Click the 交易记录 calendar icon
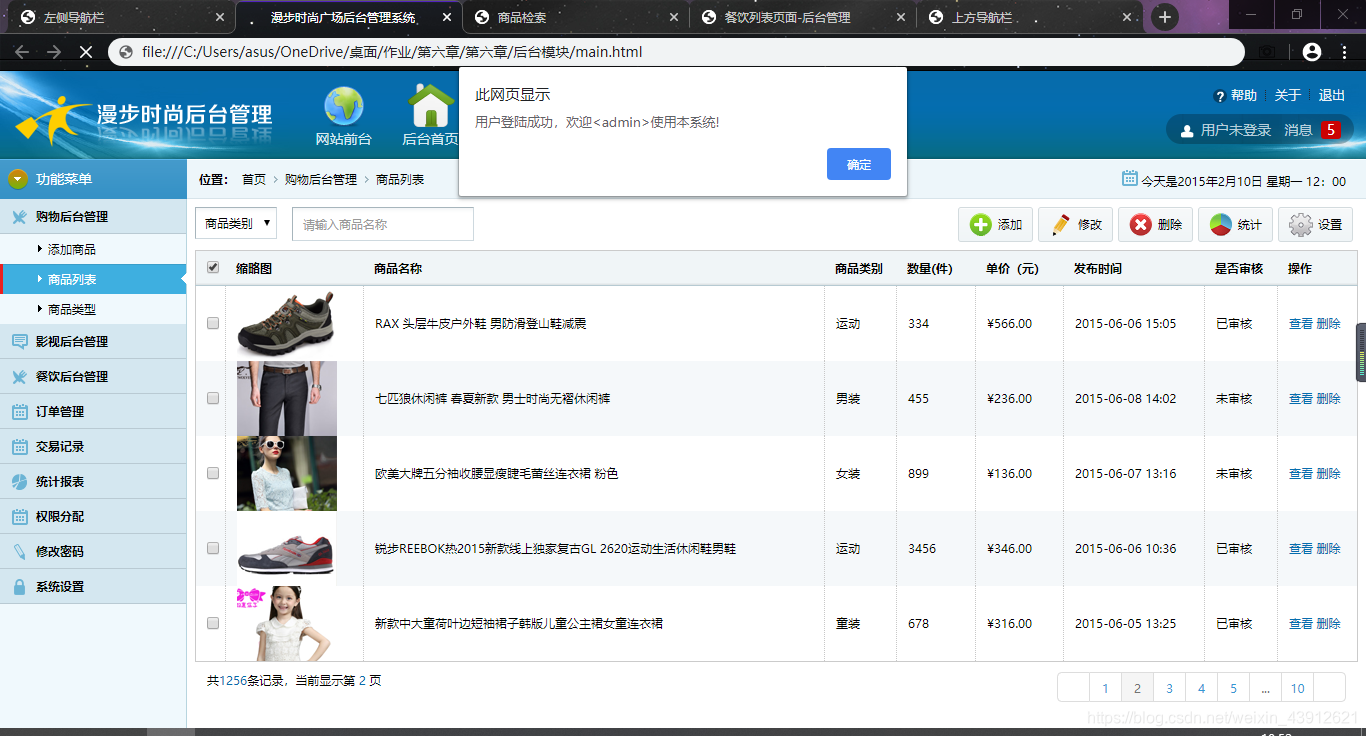1366x736 pixels. 19,447
